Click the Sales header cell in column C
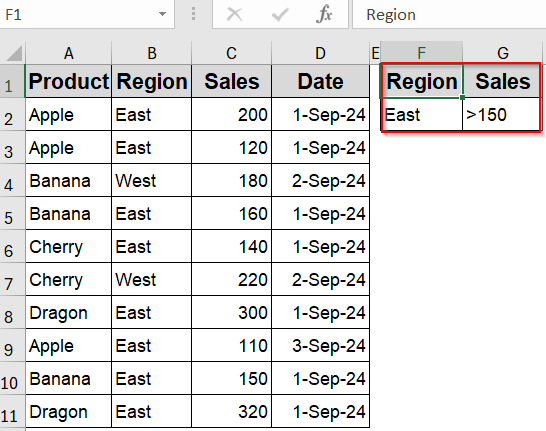546x431 pixels. [x=232, y=81]
